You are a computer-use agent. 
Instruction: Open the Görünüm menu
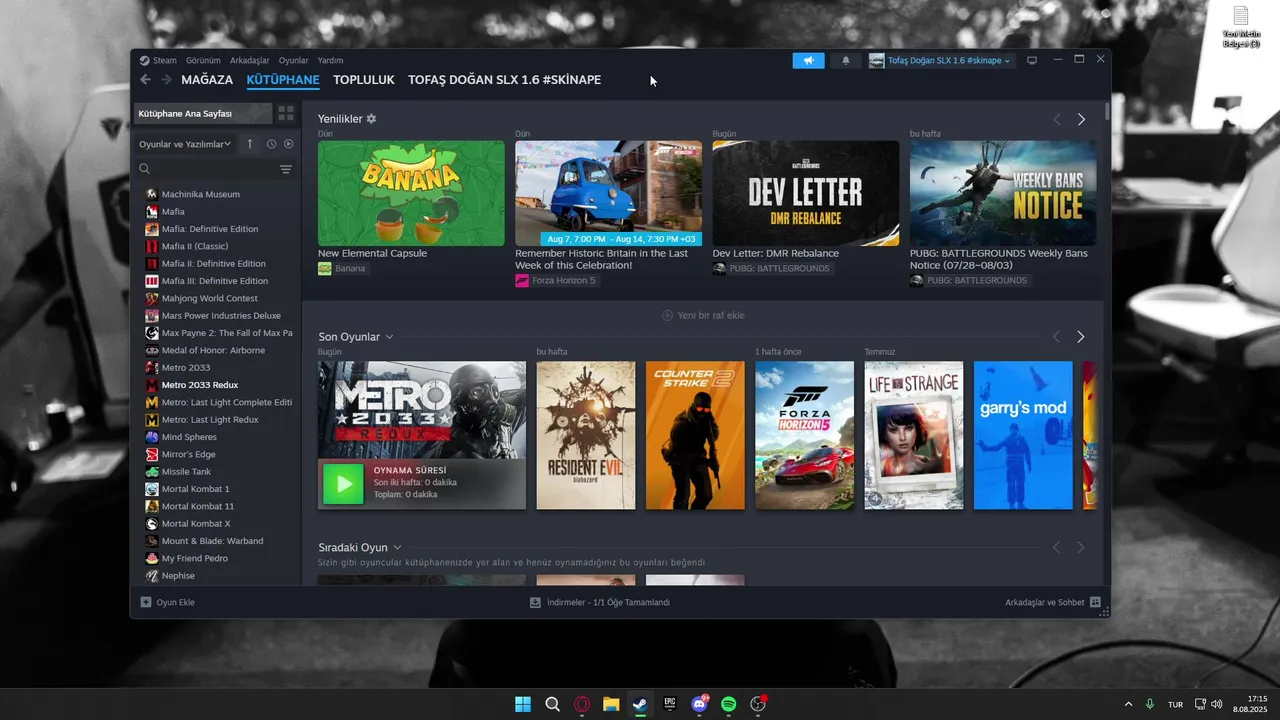[x=203, y=61]
